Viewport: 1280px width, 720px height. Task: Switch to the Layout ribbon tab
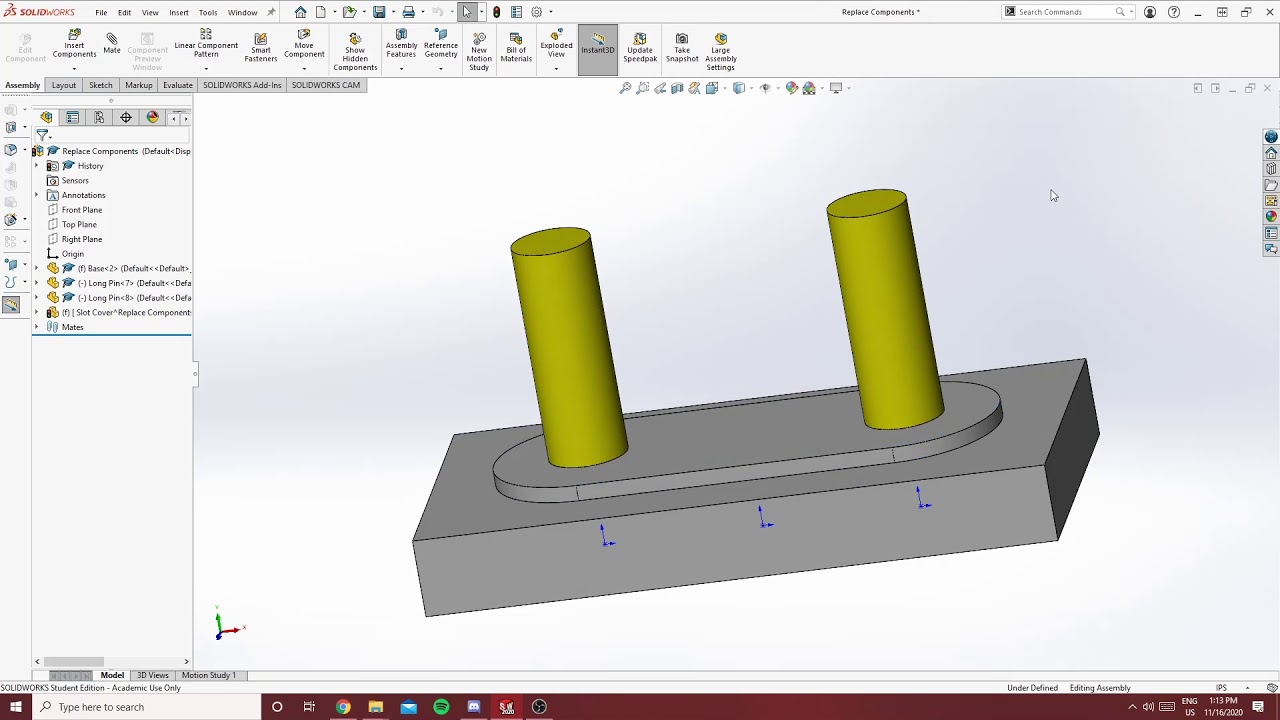tap(64, 85)
